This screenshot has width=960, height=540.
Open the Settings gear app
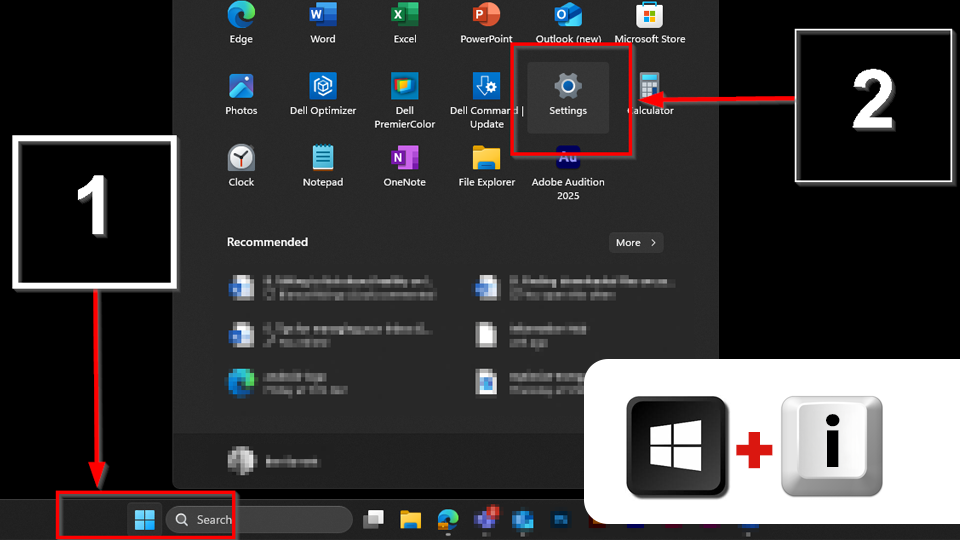point(568,97)
